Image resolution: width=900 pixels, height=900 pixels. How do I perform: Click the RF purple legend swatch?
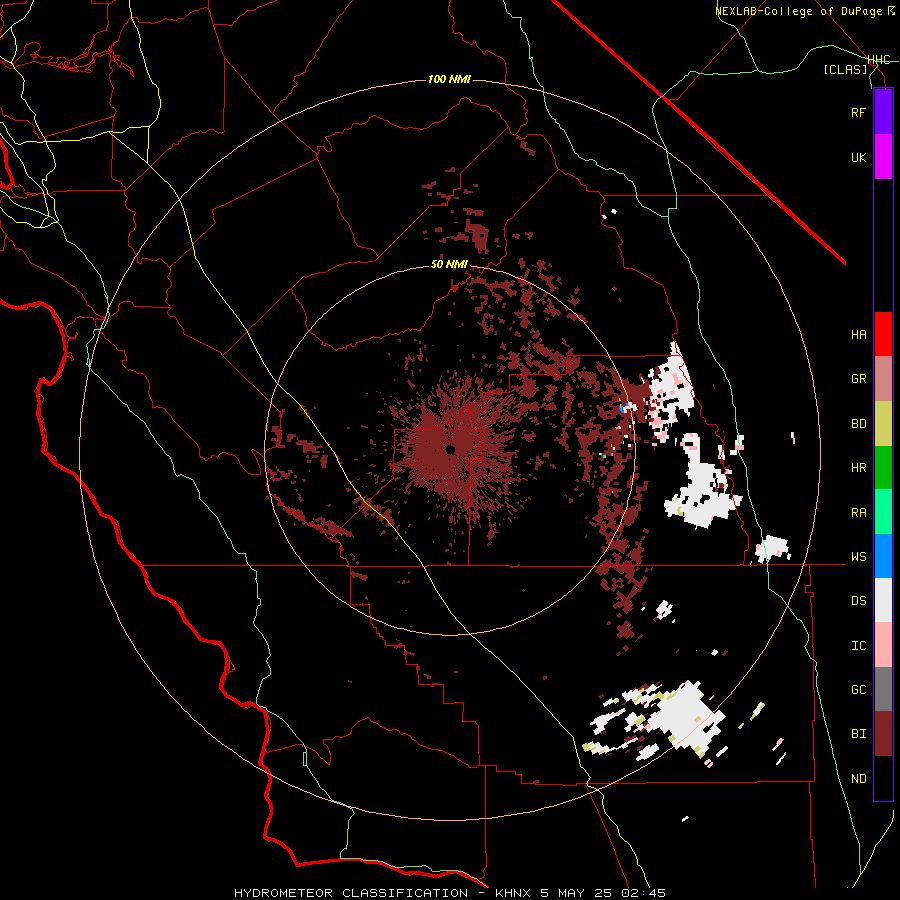(x=883, y=112)
